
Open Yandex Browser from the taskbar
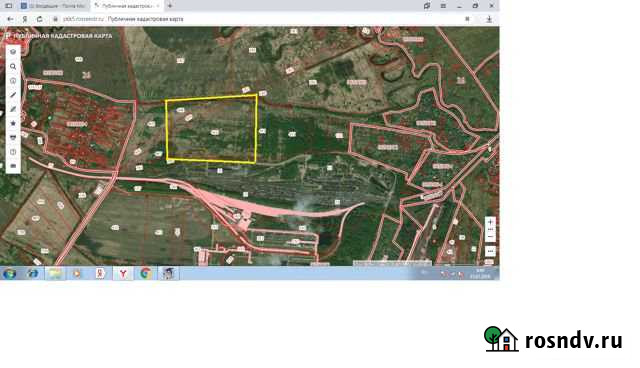pyautogui.click(x=123, y=273)
